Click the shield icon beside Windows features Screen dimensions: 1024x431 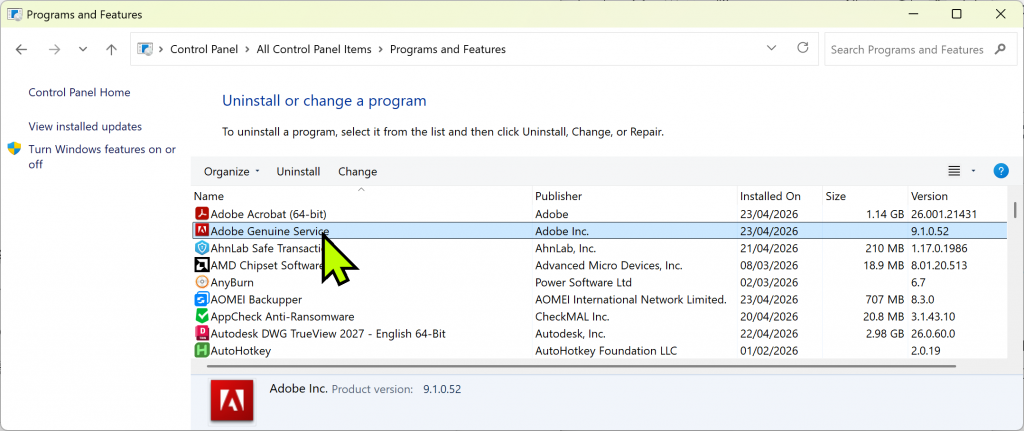[x=14, y=149]
